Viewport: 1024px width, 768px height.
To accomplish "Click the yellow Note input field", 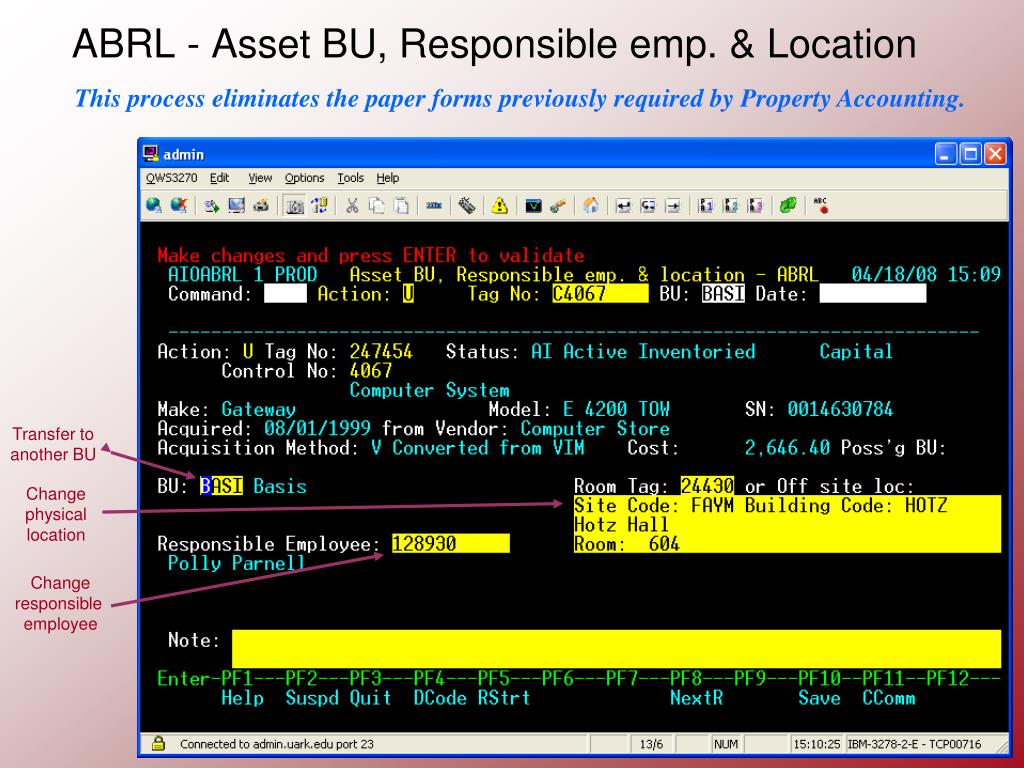I will (x=616, y=648).
